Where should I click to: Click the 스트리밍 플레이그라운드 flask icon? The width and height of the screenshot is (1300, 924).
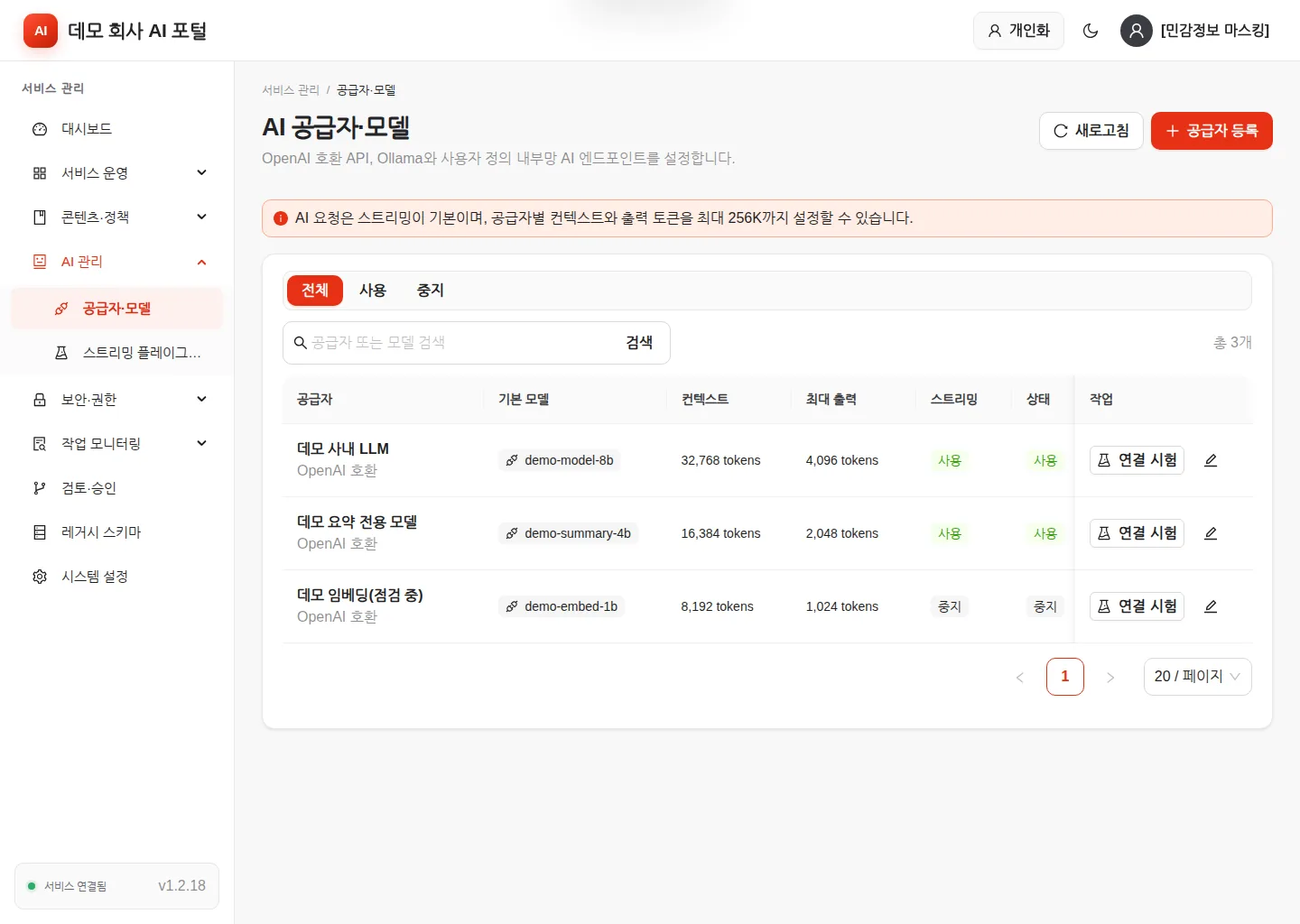61,353
